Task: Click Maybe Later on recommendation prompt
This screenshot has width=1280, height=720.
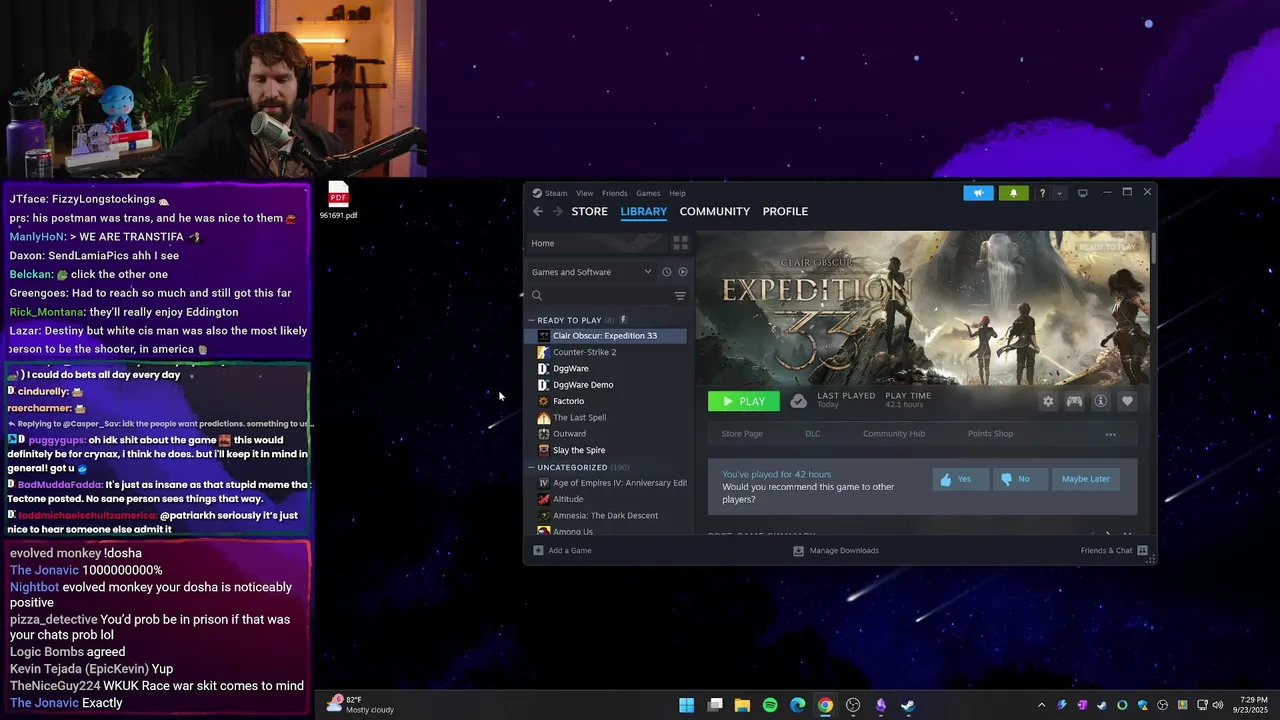Action: (x=1085, y=479)
